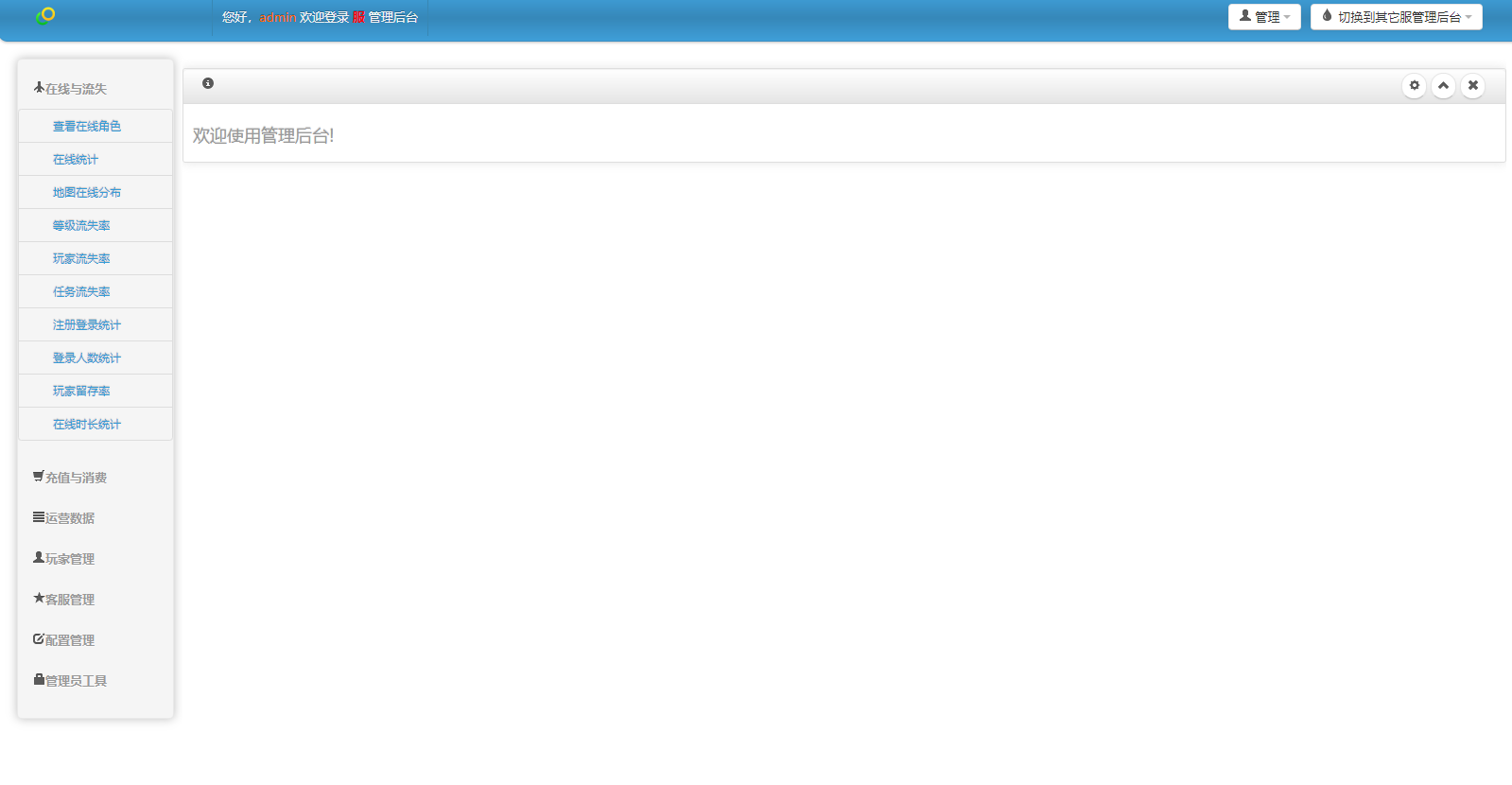The height and width of the screenshot is (785, 1512).
Task: Open panel settings gear icon
Action: [1415, 85]
